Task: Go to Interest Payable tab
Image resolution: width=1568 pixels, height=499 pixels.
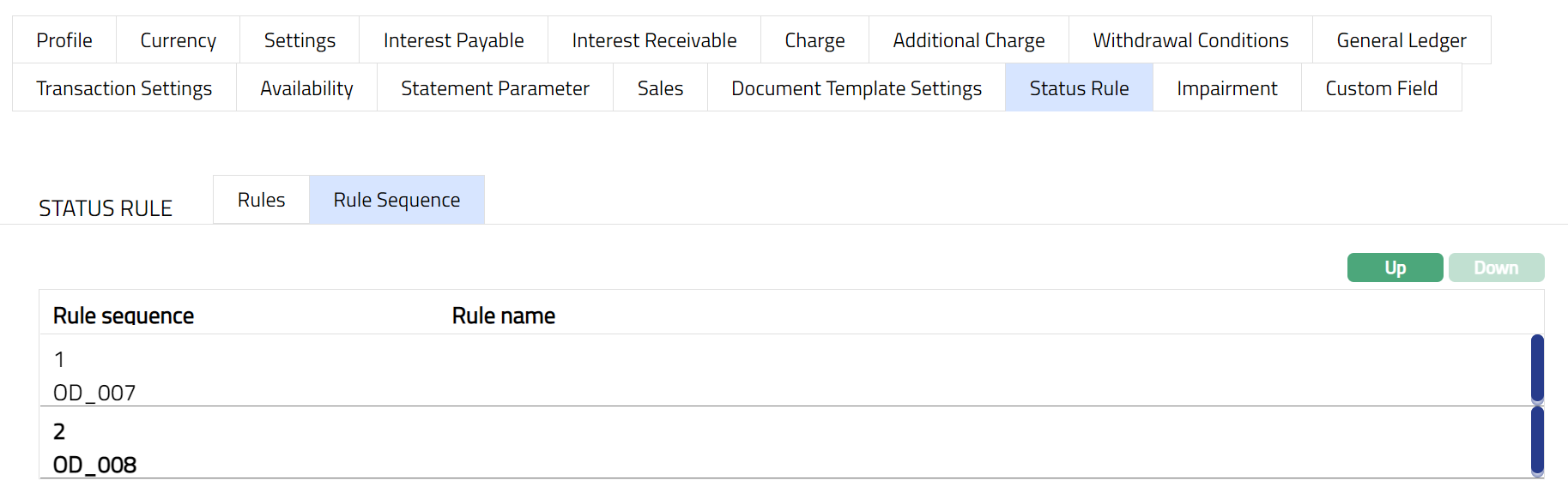Action: click(x=453, y=40)
